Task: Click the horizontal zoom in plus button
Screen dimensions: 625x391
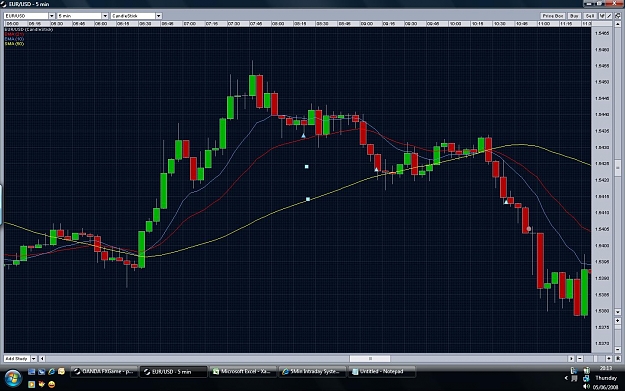Action: point(609,359)
